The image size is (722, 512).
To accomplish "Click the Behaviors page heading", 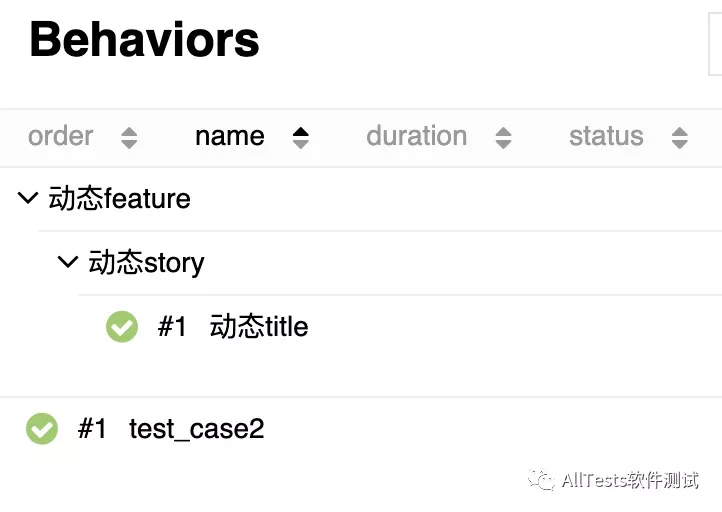I will coord(145,40).
